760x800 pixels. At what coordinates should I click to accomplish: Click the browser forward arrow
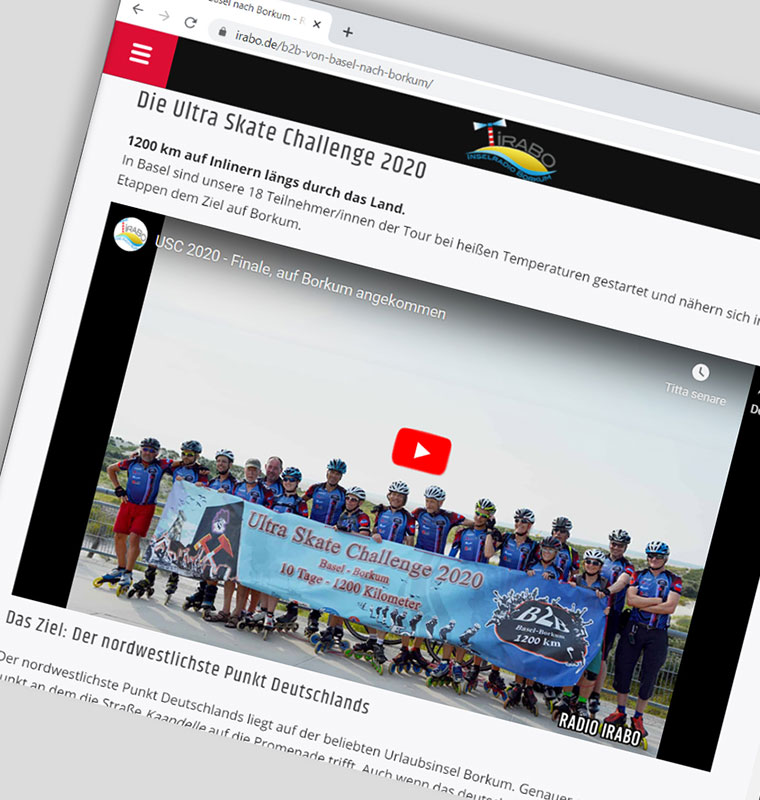[164, 16]
